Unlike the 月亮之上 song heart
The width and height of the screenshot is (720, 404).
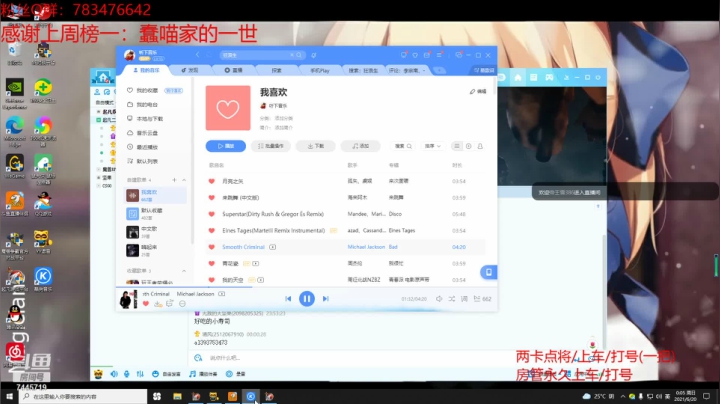coord(212,181)
